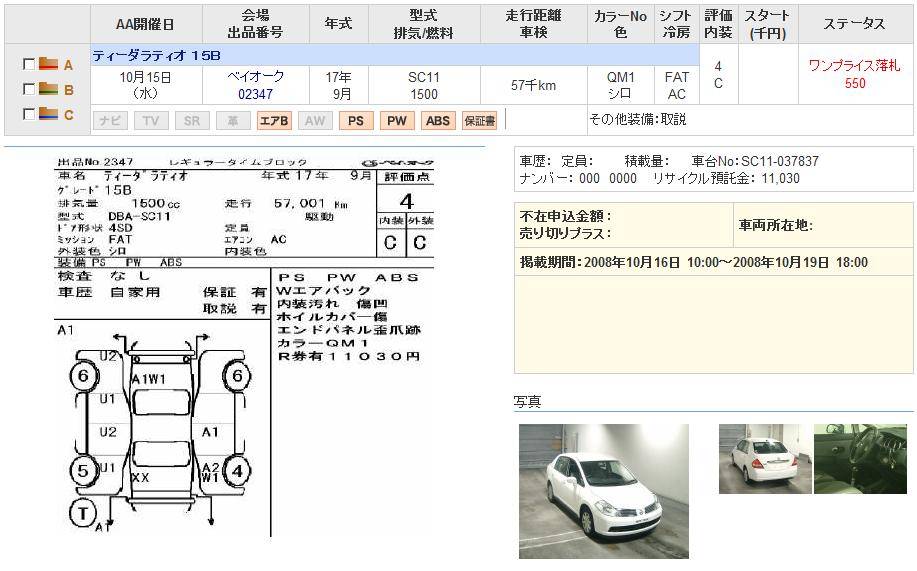Select the 550 winning price value
This screenshot has width=917, height=571.
pos(855,84)
